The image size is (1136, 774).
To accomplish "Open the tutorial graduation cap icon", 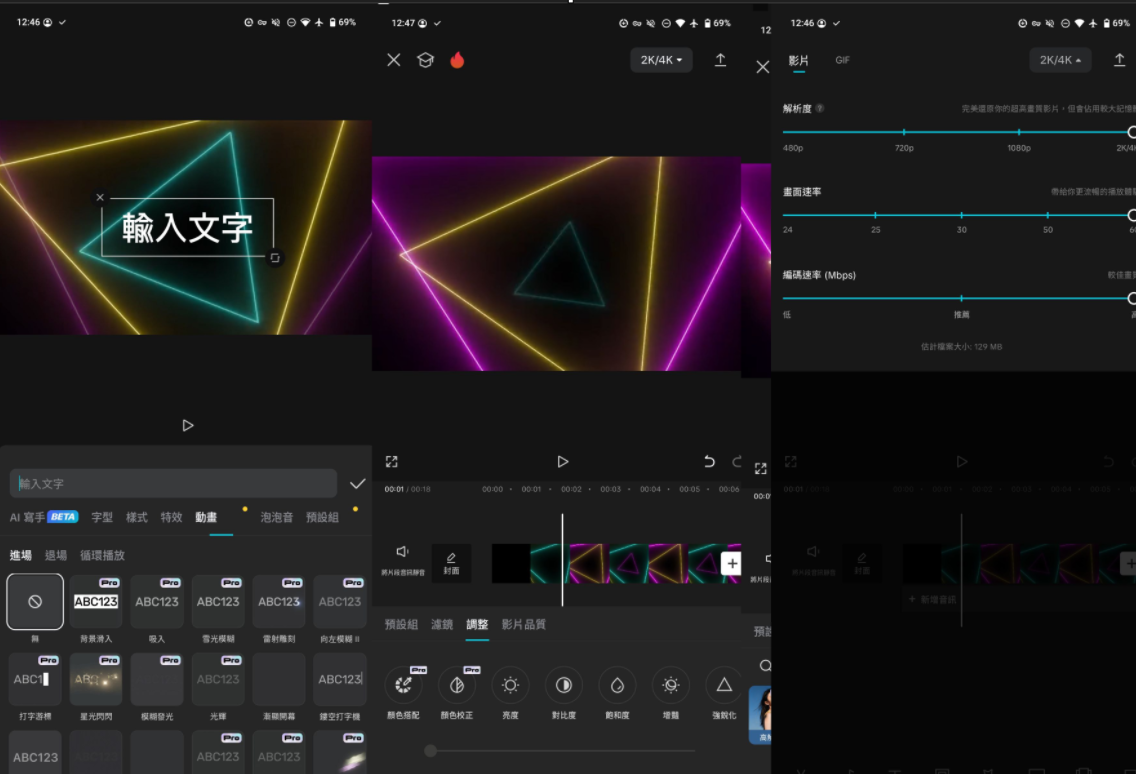I will click(425, 60).
